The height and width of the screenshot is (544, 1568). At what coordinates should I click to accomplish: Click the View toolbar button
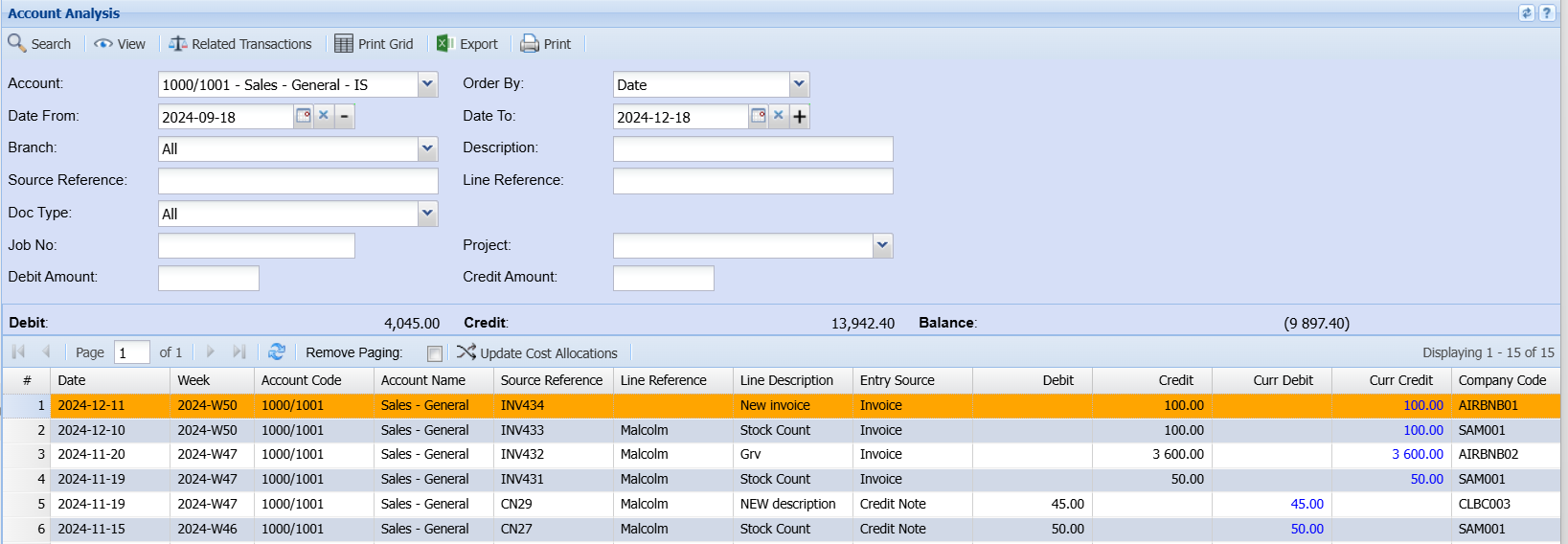click(120, 44)
